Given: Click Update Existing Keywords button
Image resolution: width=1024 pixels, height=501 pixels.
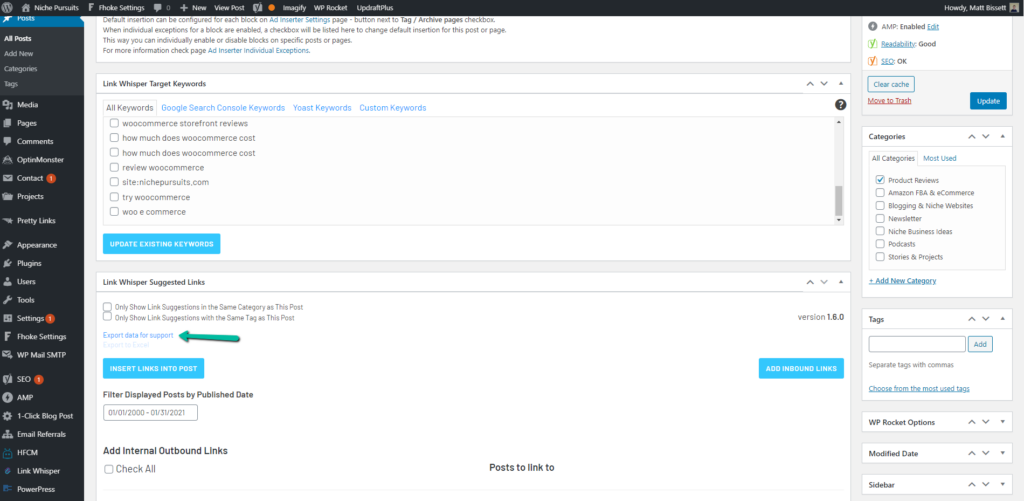Looking at the screenshot, I should pyautogui.click(x=161, y=244).
